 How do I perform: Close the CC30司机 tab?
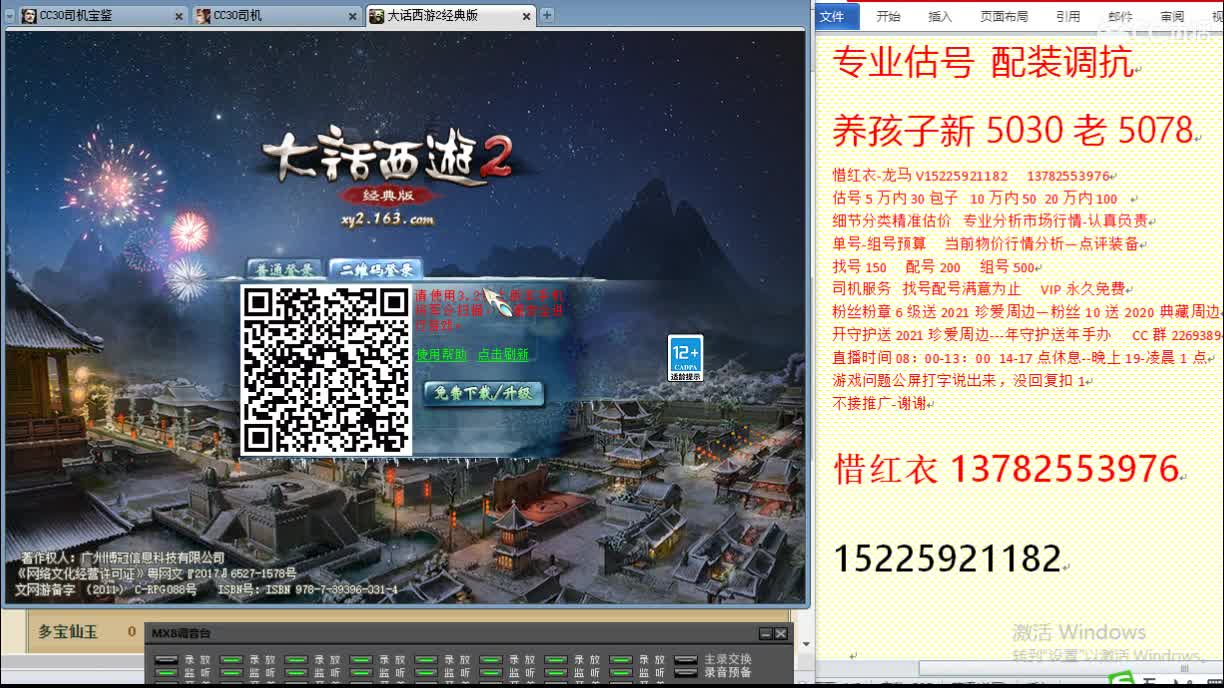353,16
